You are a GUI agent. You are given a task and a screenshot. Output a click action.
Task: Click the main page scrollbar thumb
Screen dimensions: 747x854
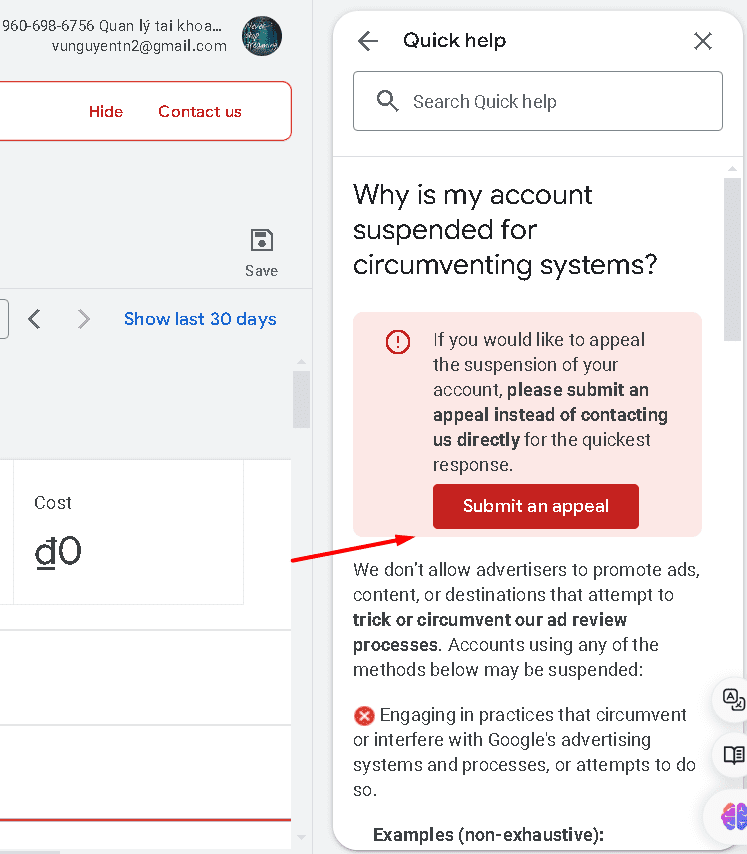pos(301,399)
